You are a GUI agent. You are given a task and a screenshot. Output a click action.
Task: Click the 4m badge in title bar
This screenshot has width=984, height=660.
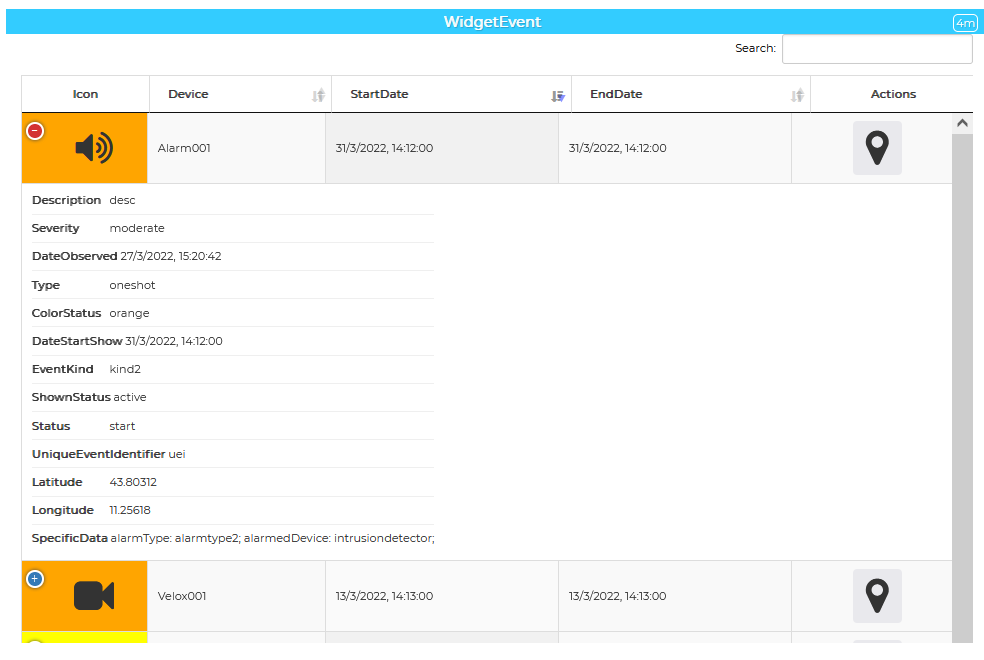(x=965, y=23)
